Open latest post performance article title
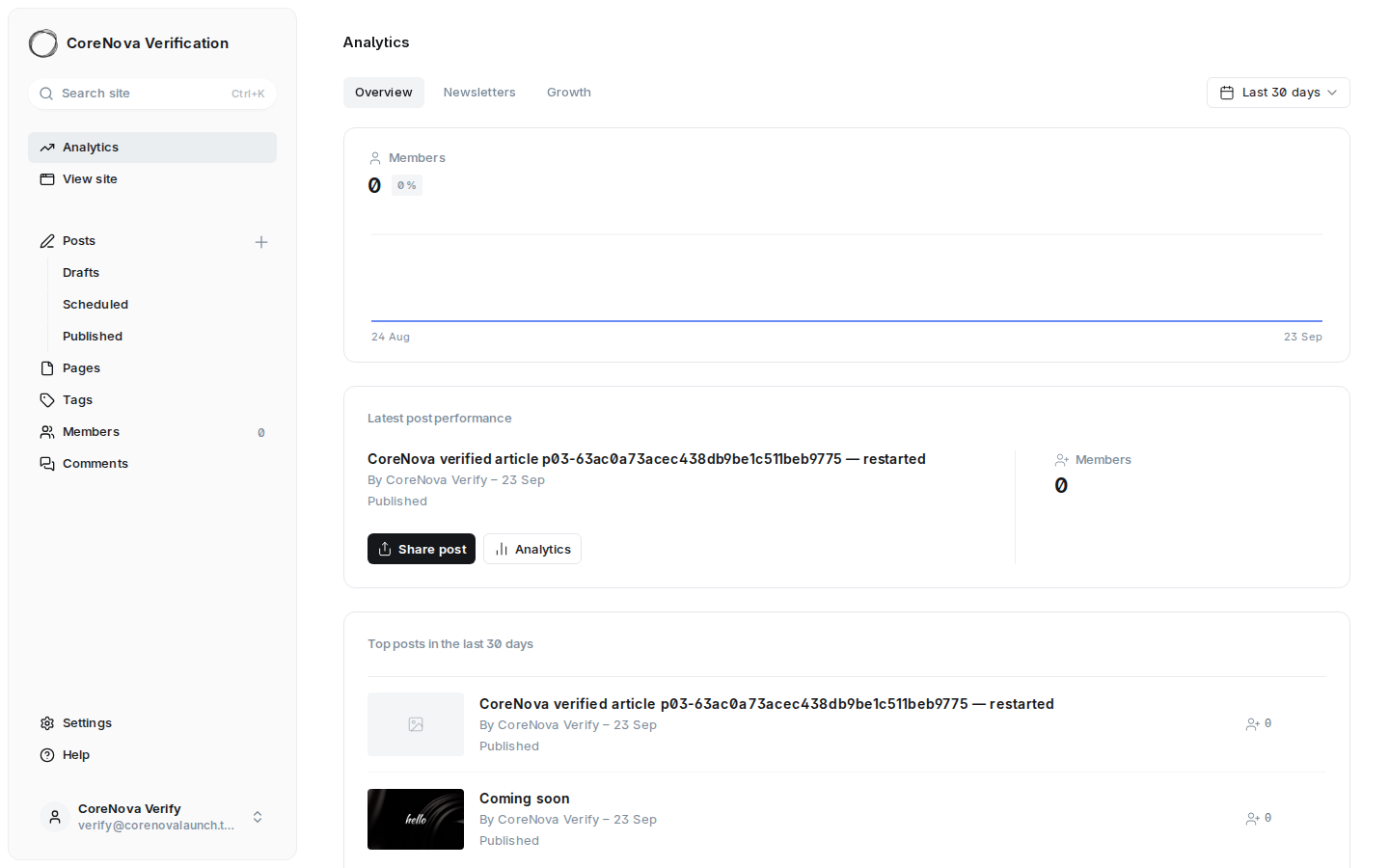1389x868 pixels. tap(646, 459)
